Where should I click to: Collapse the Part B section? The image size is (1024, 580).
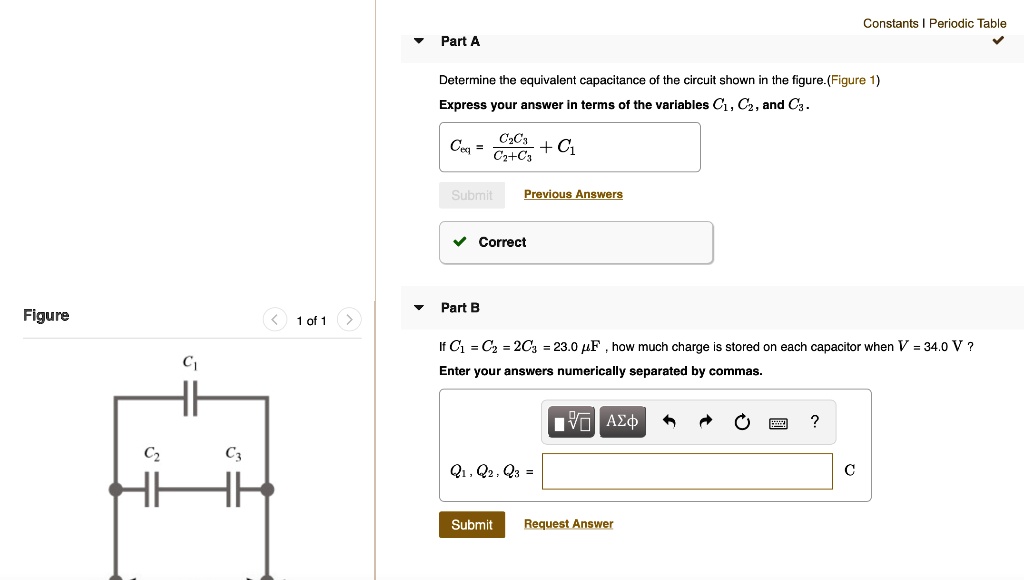(x=418, y=307)
